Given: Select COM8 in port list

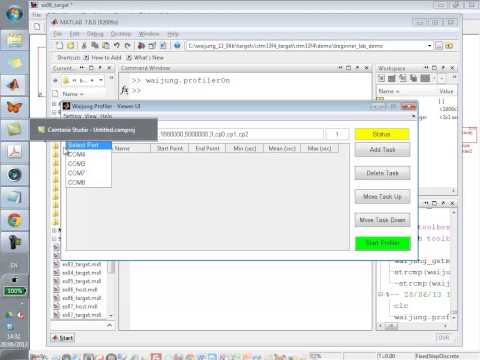Looking at the screenshot, I should tap(89, 182).
